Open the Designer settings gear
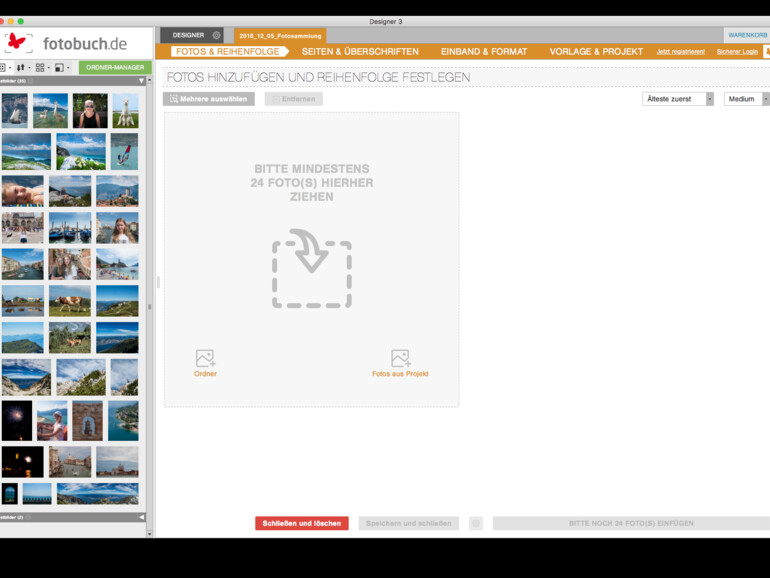Image resolution: width=770 pixels, height=578 pixels. 216,35
